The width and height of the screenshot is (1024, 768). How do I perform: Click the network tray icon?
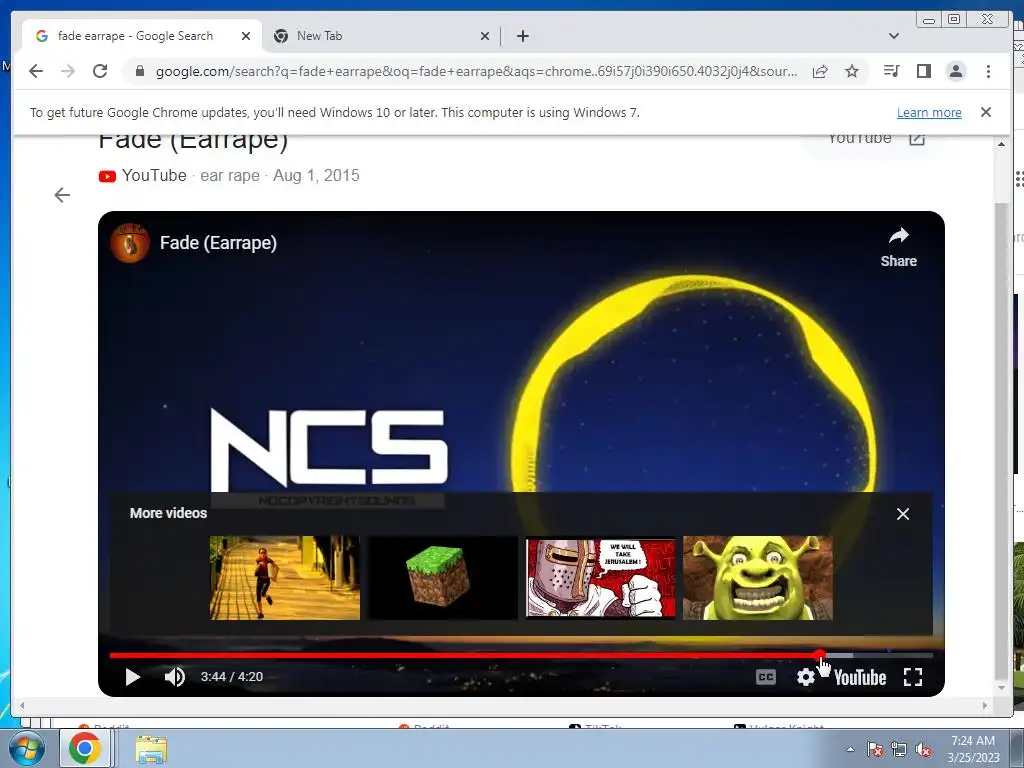click(x=899, y=749)
